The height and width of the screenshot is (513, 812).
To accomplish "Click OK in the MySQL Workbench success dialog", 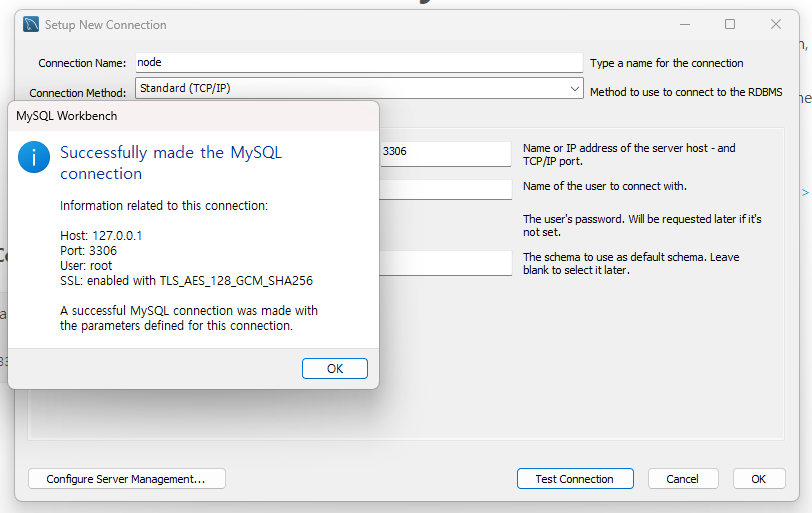I will coord(335,369).
